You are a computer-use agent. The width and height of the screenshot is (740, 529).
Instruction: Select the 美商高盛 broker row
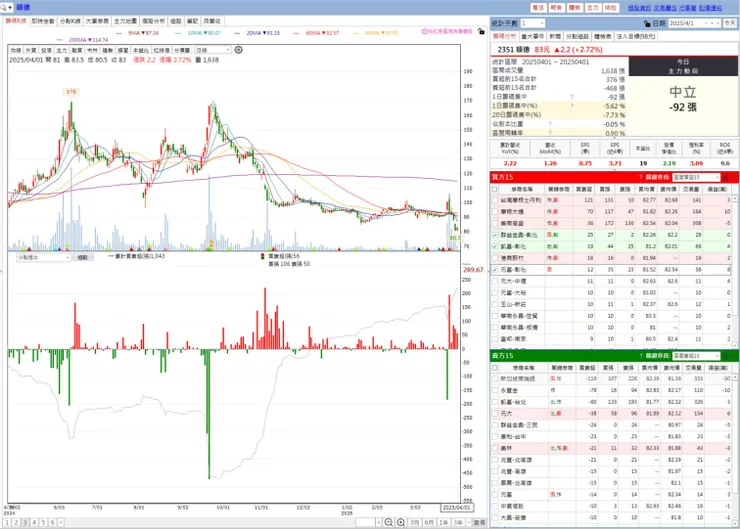(x=611, y=223)
